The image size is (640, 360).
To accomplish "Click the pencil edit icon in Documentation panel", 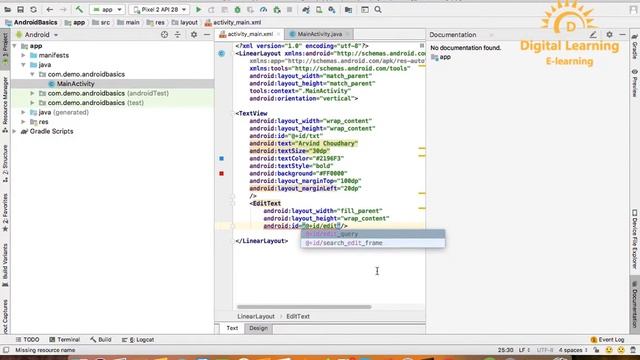I will point(593,35).
